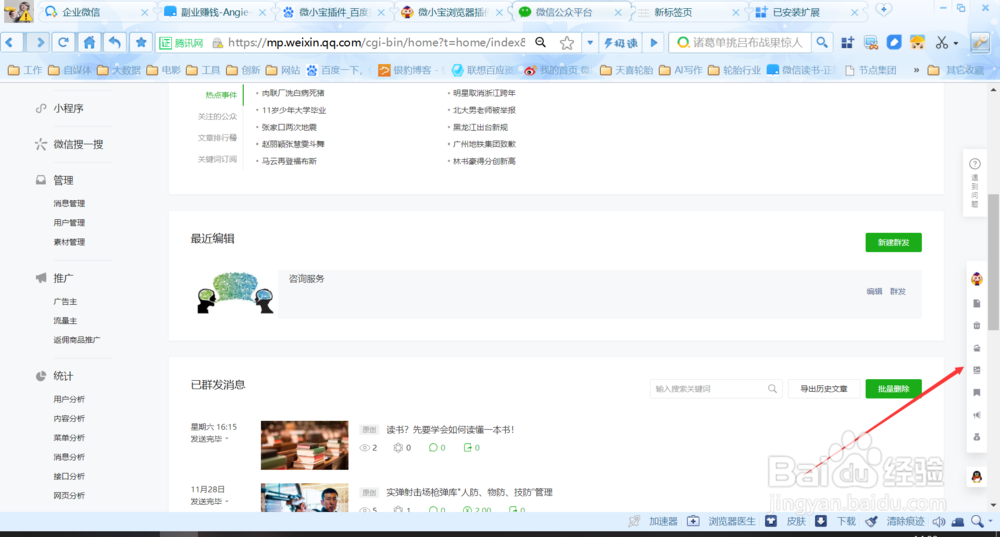Open 消息管理 in the left menu
Viewport: 1000px width, 537px height.
click(x=69, y=203)
